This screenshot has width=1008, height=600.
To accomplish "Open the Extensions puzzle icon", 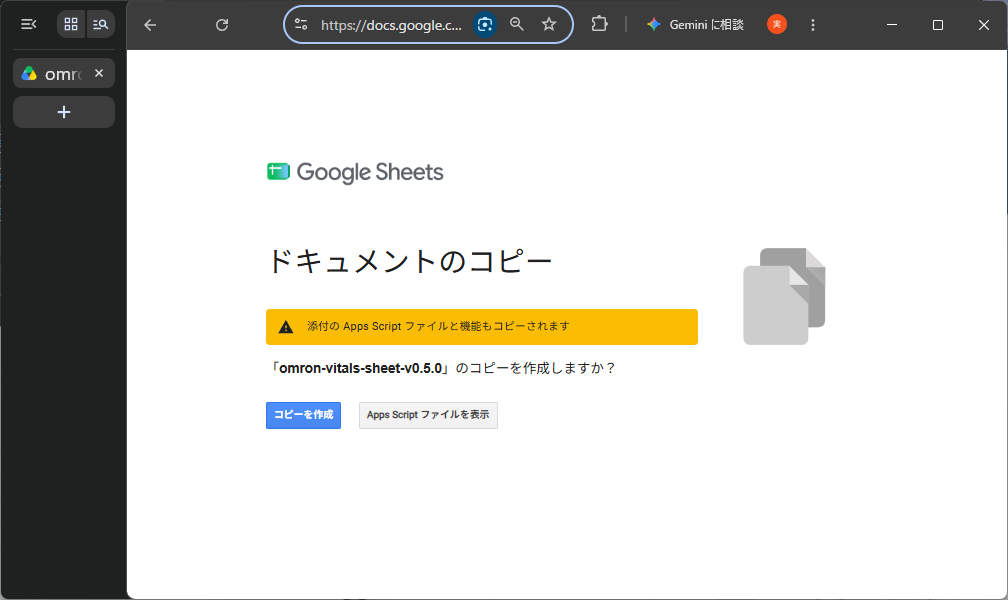I will (599, 24).
